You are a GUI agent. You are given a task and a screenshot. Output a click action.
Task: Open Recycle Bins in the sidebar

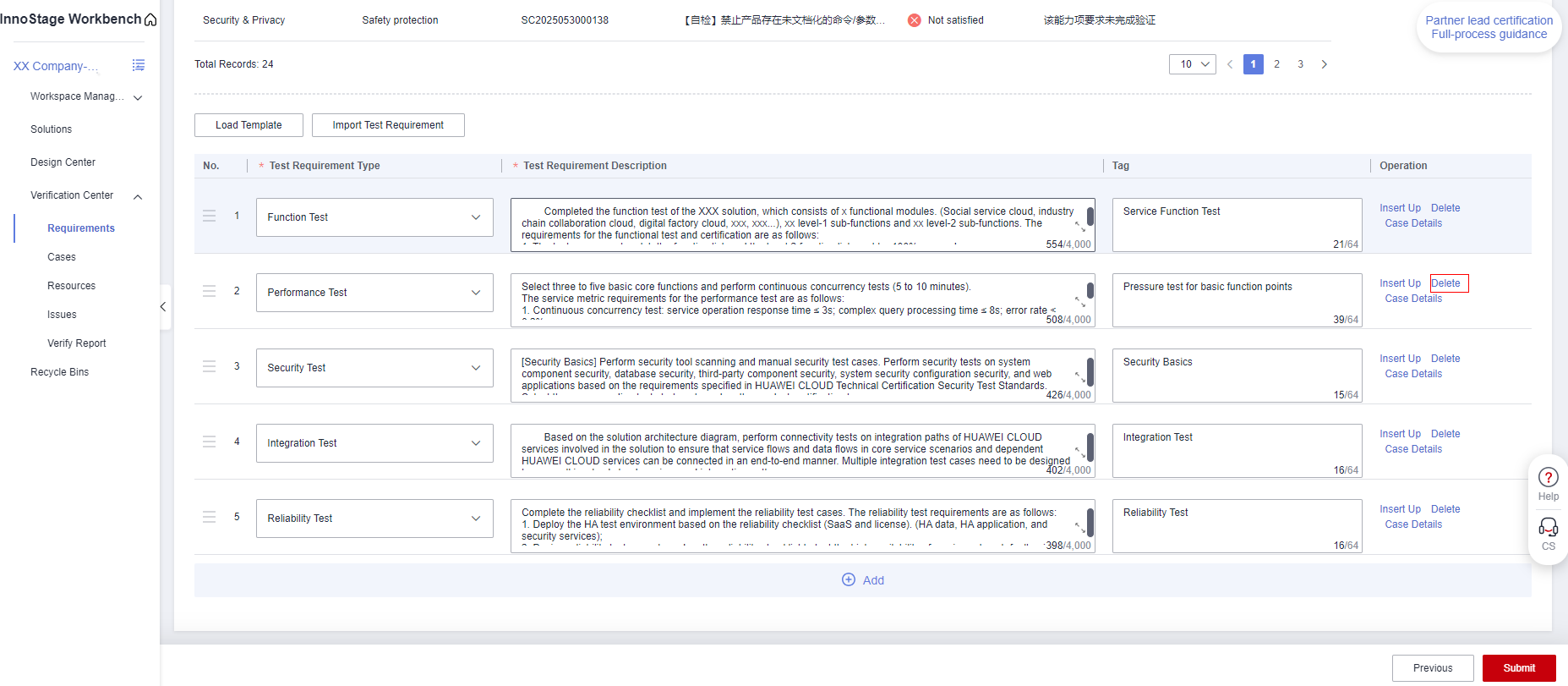coord(60,372)
